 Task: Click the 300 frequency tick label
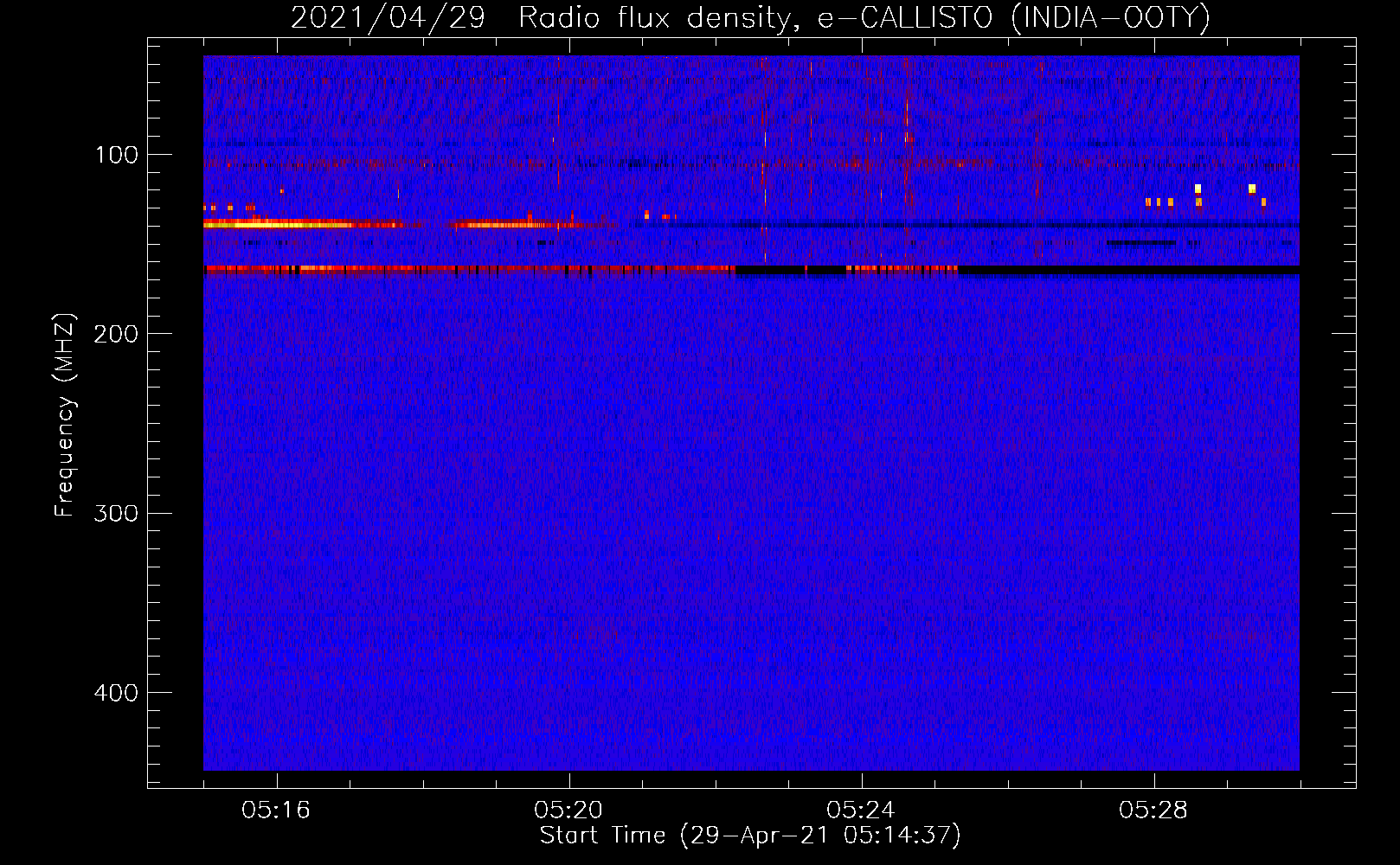(115, 513)
